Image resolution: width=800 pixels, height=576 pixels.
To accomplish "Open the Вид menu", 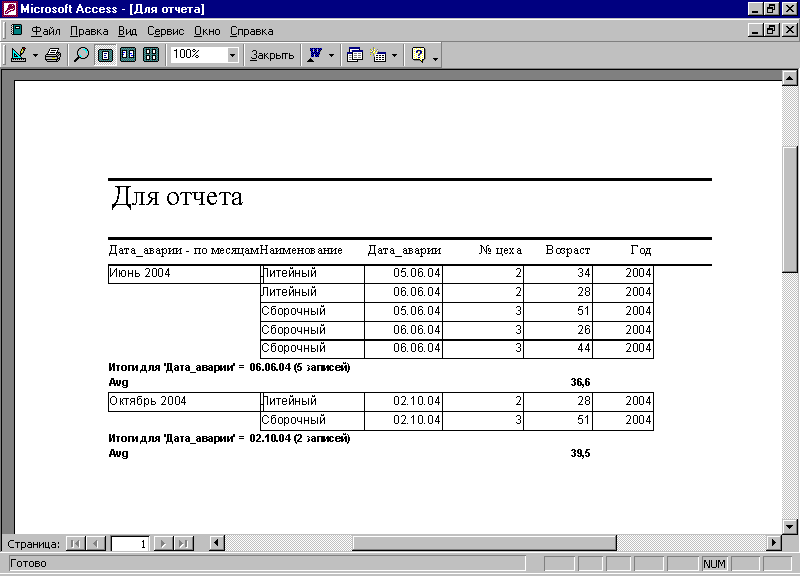I will click(x=128, y=31).
